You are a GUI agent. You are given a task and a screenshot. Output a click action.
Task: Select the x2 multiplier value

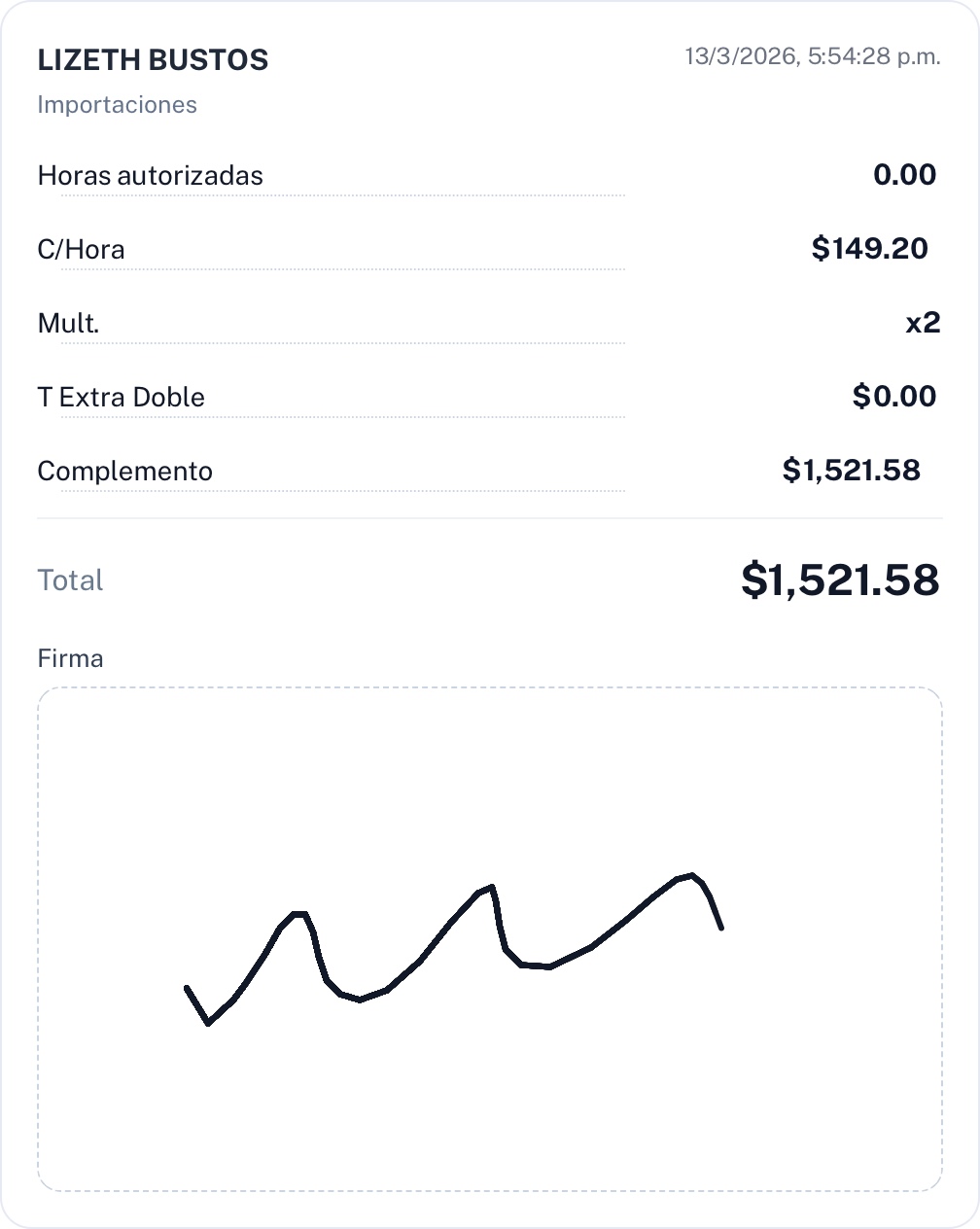(923, 323)
